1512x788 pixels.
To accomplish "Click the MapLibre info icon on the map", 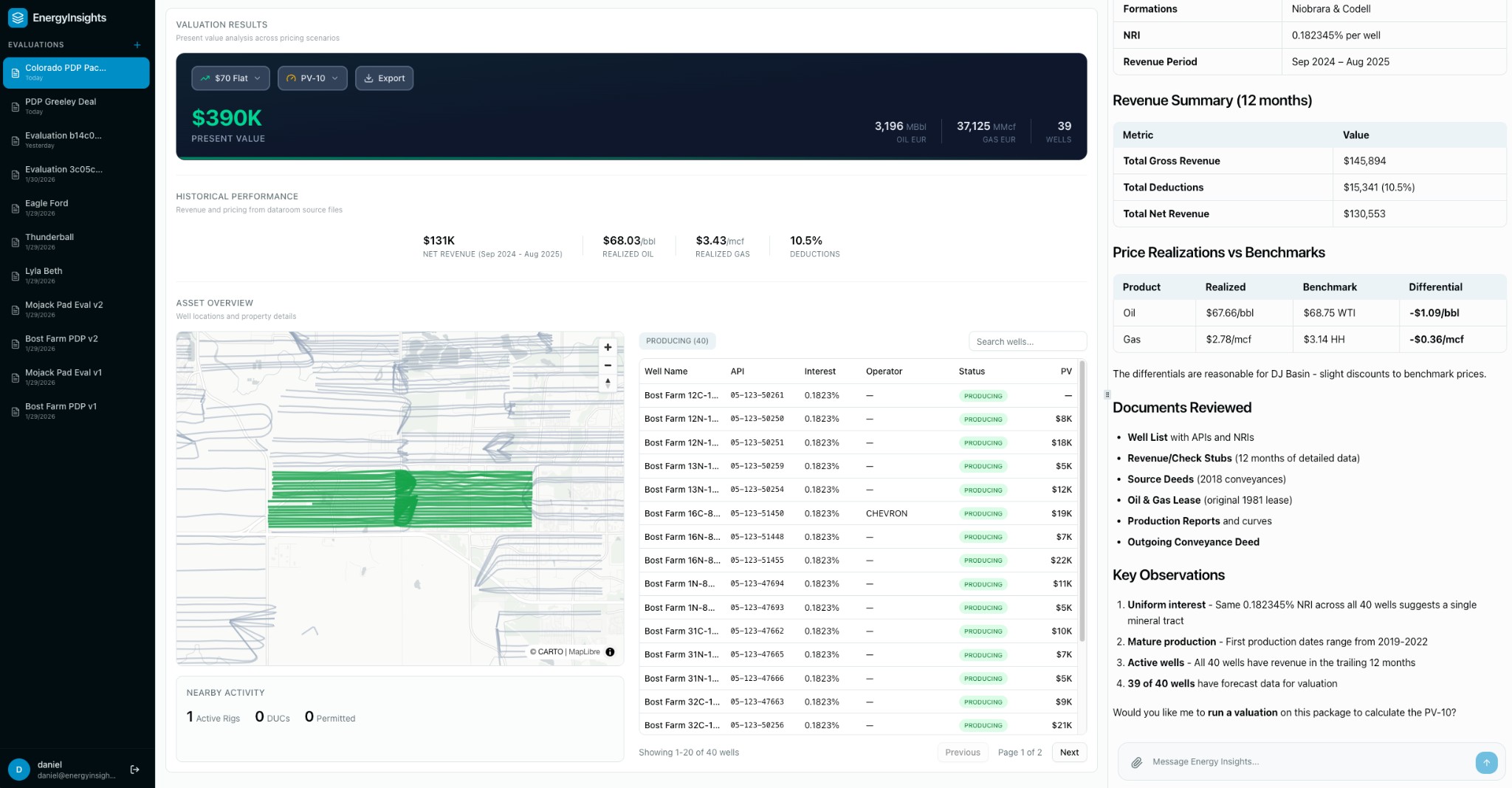I will tap(609, 652).
